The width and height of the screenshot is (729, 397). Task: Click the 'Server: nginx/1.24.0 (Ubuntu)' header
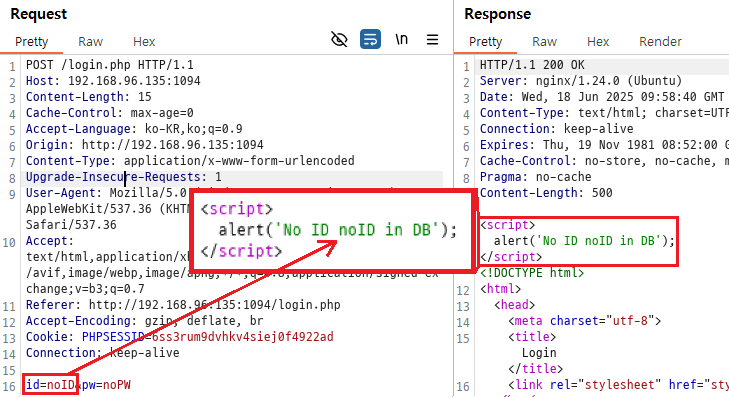pos(581,81)
